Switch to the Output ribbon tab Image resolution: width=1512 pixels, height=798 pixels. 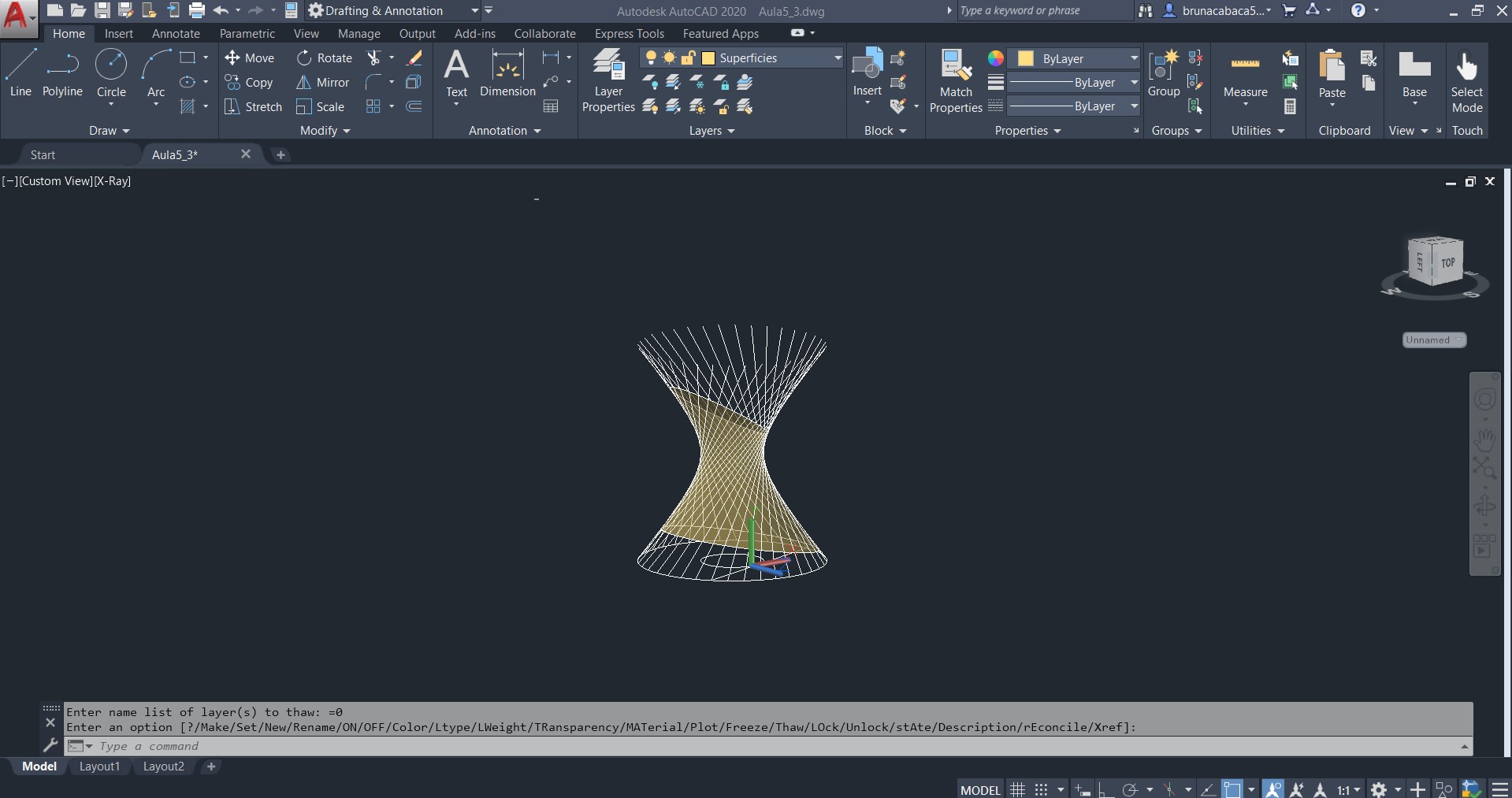(x=417, y=33)
